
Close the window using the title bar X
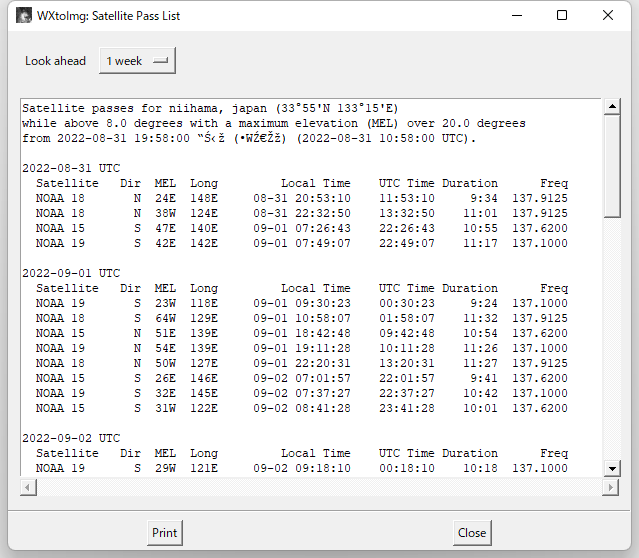tap(608, 16)
